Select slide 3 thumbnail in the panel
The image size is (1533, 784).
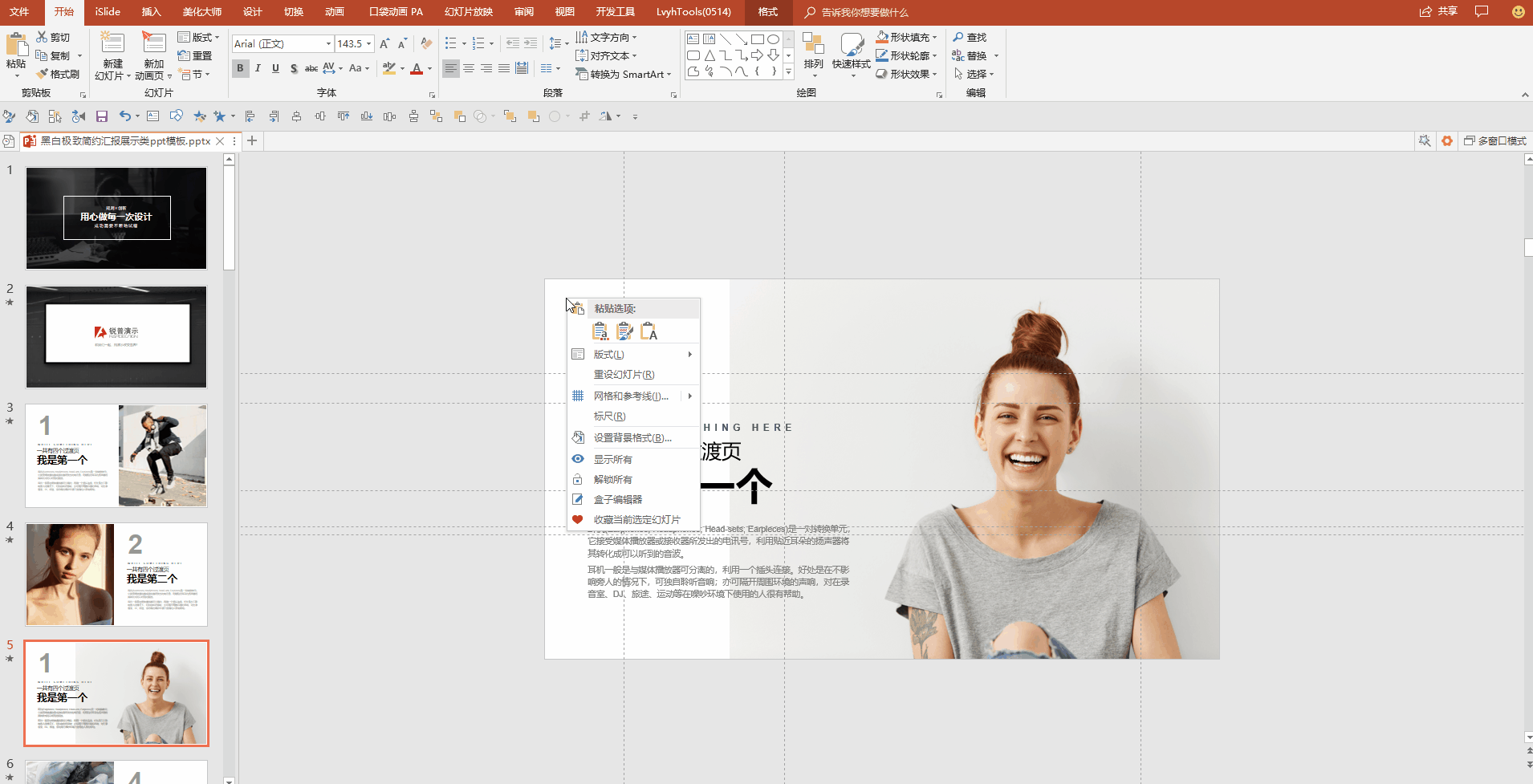click(116, 456)
